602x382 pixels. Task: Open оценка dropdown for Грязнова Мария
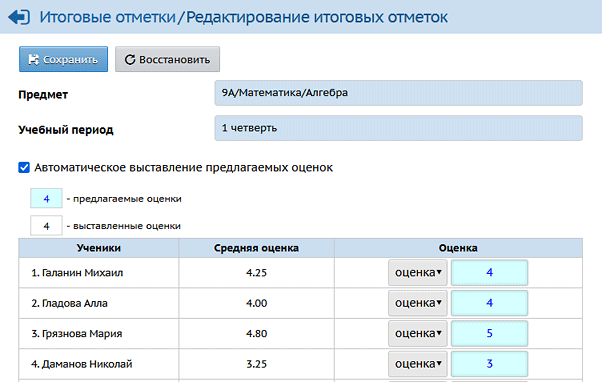(x=418, y=333)
